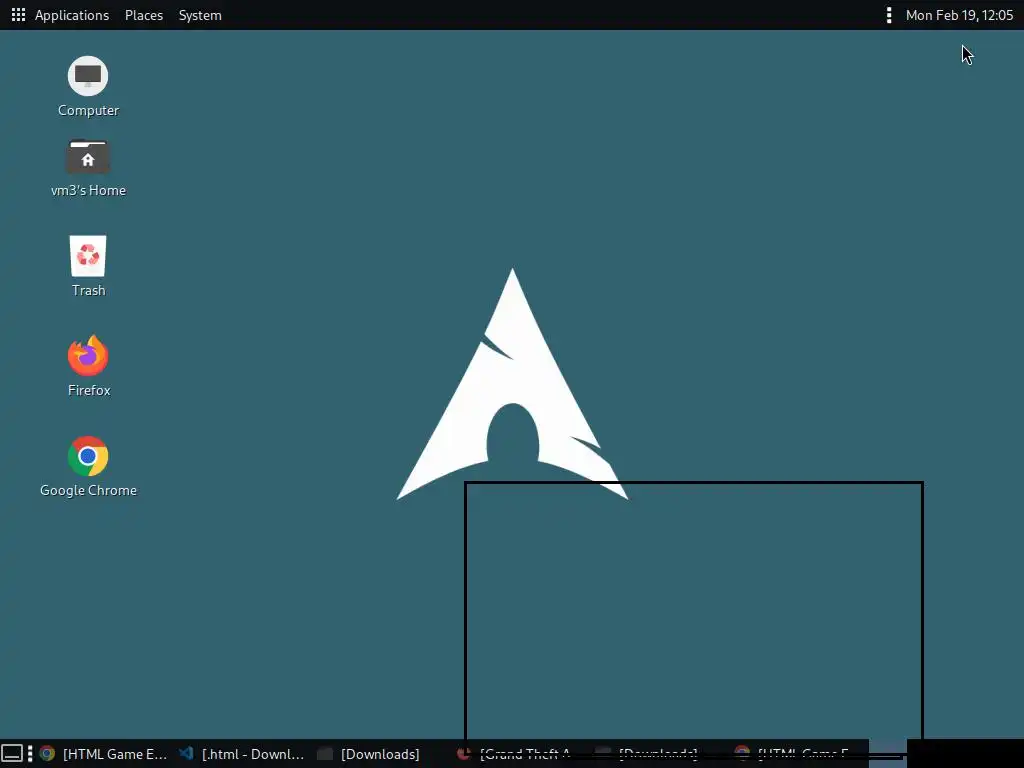Open the System menu
Image resolution: width=1024 pixels, height=768 pixels.
[x=200, y=15]
